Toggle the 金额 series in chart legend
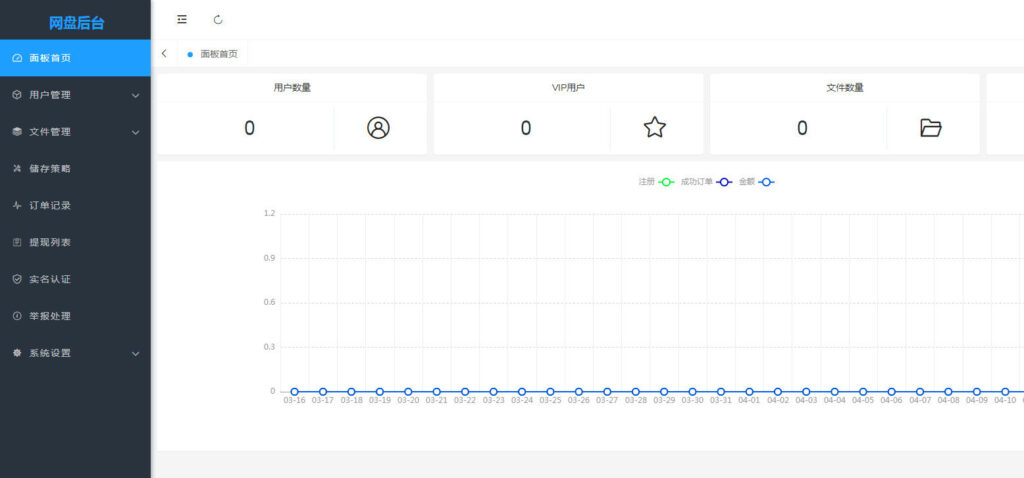This screenshot has height=478, width=1024. (x=756, y=182)
